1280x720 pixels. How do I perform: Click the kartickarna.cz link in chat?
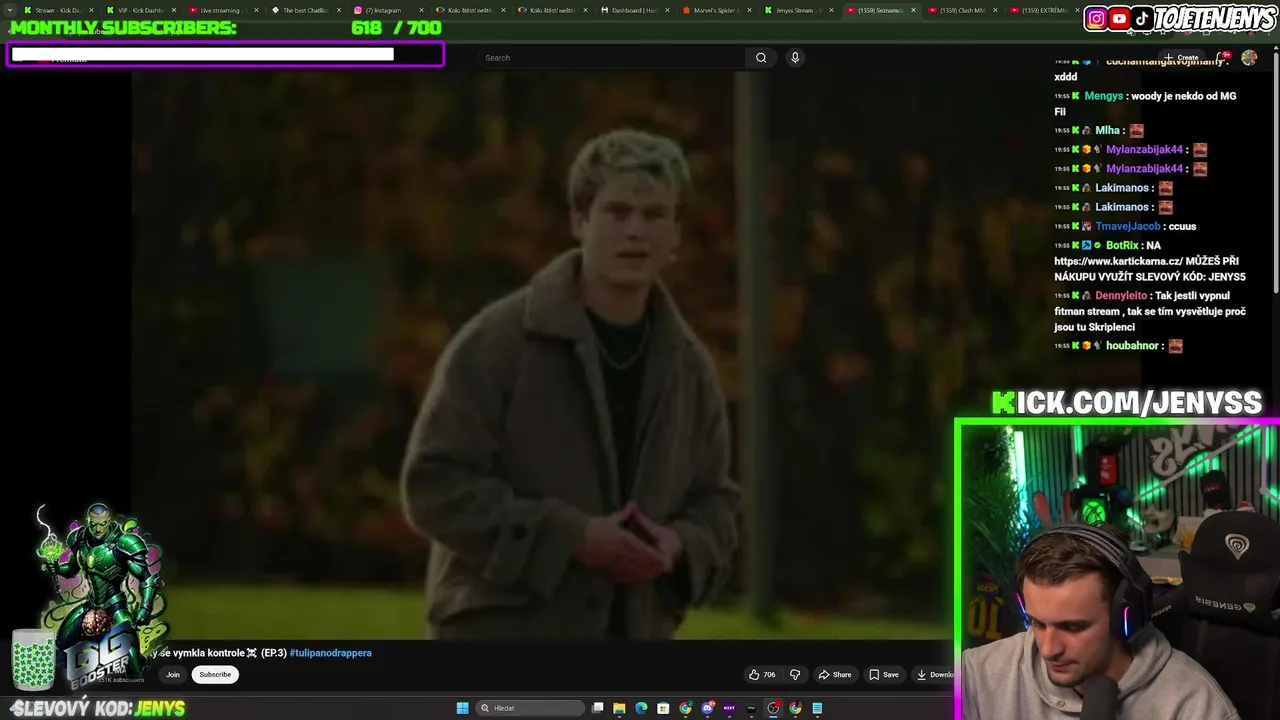pyautogui.click(x=1118, y=261)
